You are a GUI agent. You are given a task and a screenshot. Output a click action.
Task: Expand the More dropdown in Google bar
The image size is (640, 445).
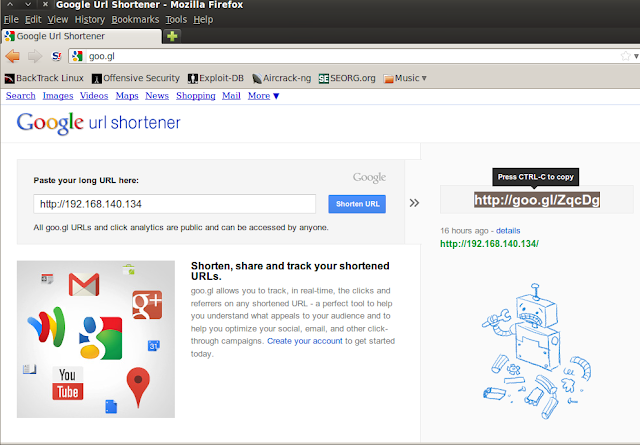click(x=263, y=96)
